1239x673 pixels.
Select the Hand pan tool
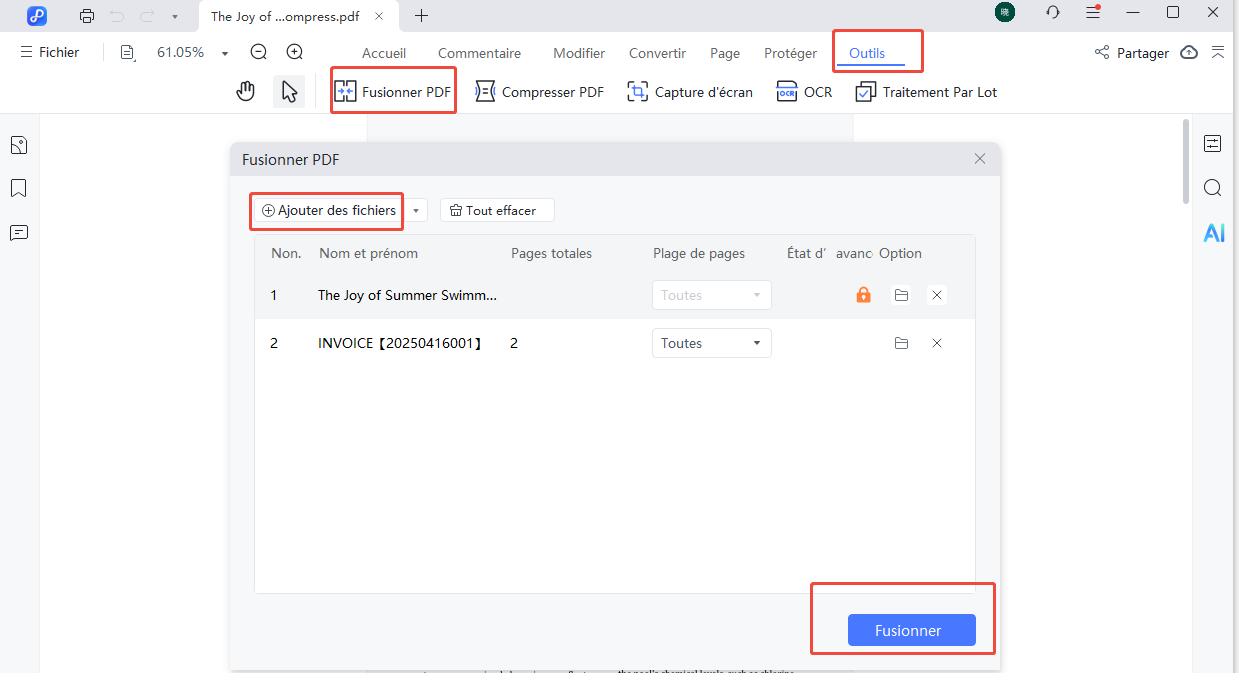click(x=245, y=92)
